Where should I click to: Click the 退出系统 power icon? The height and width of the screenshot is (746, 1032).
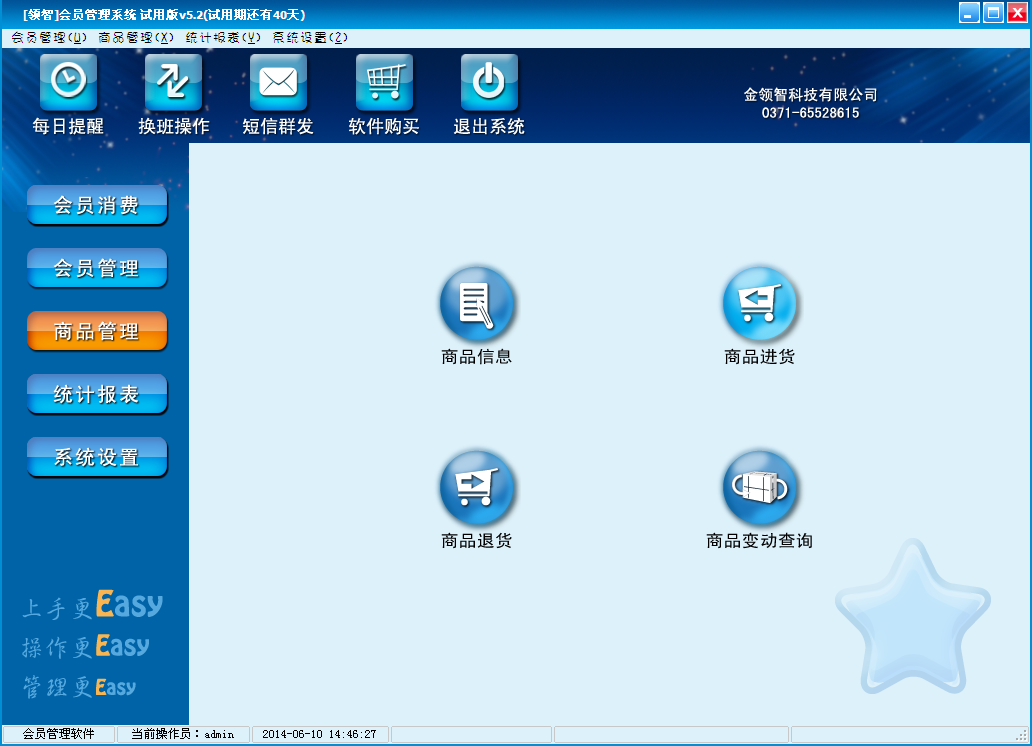(489, 82)
